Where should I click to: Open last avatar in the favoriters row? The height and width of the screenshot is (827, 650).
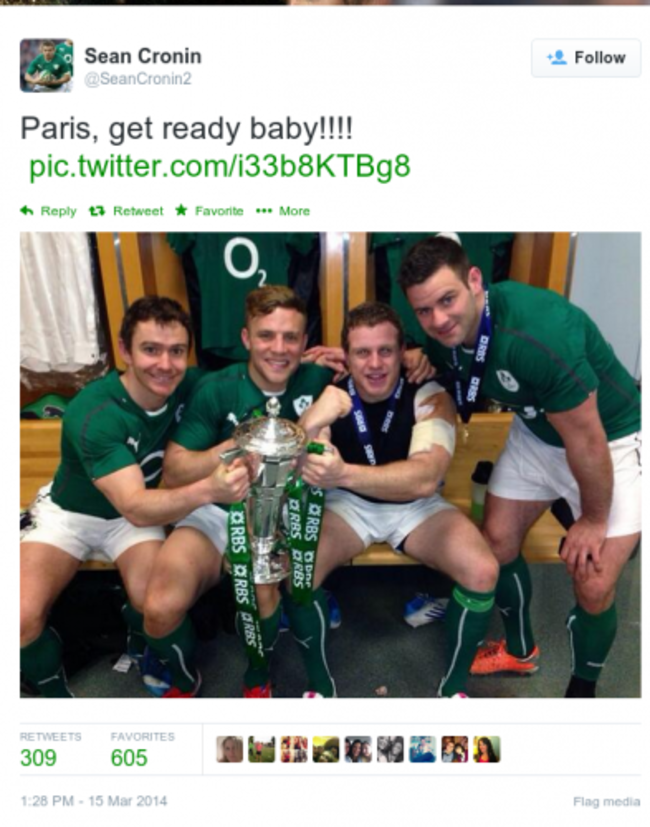[487, 749]
